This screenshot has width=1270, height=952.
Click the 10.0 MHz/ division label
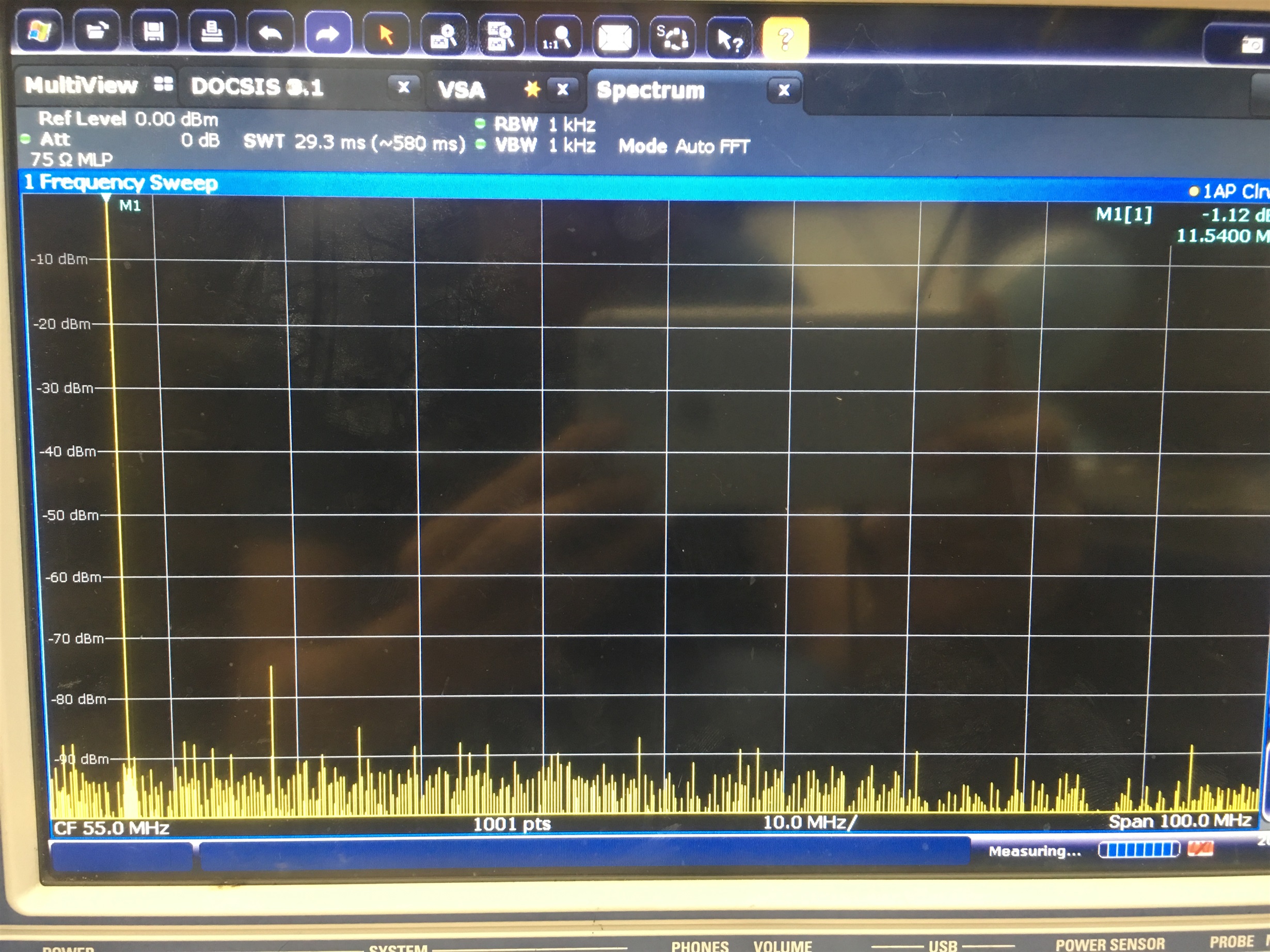pyautogui.click(x=809, y=822)
